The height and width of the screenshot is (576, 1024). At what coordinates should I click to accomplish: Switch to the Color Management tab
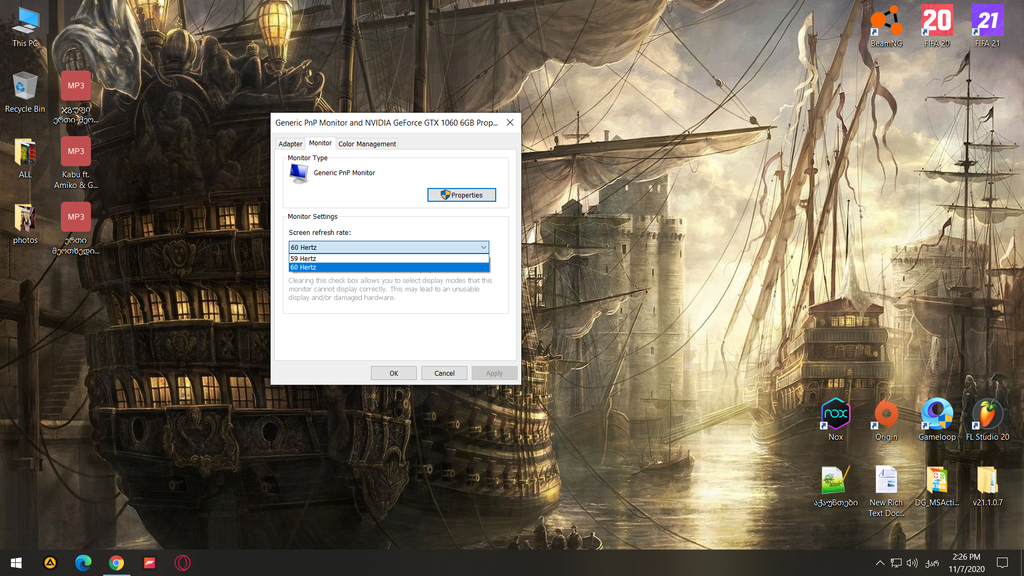coord(367,144)
